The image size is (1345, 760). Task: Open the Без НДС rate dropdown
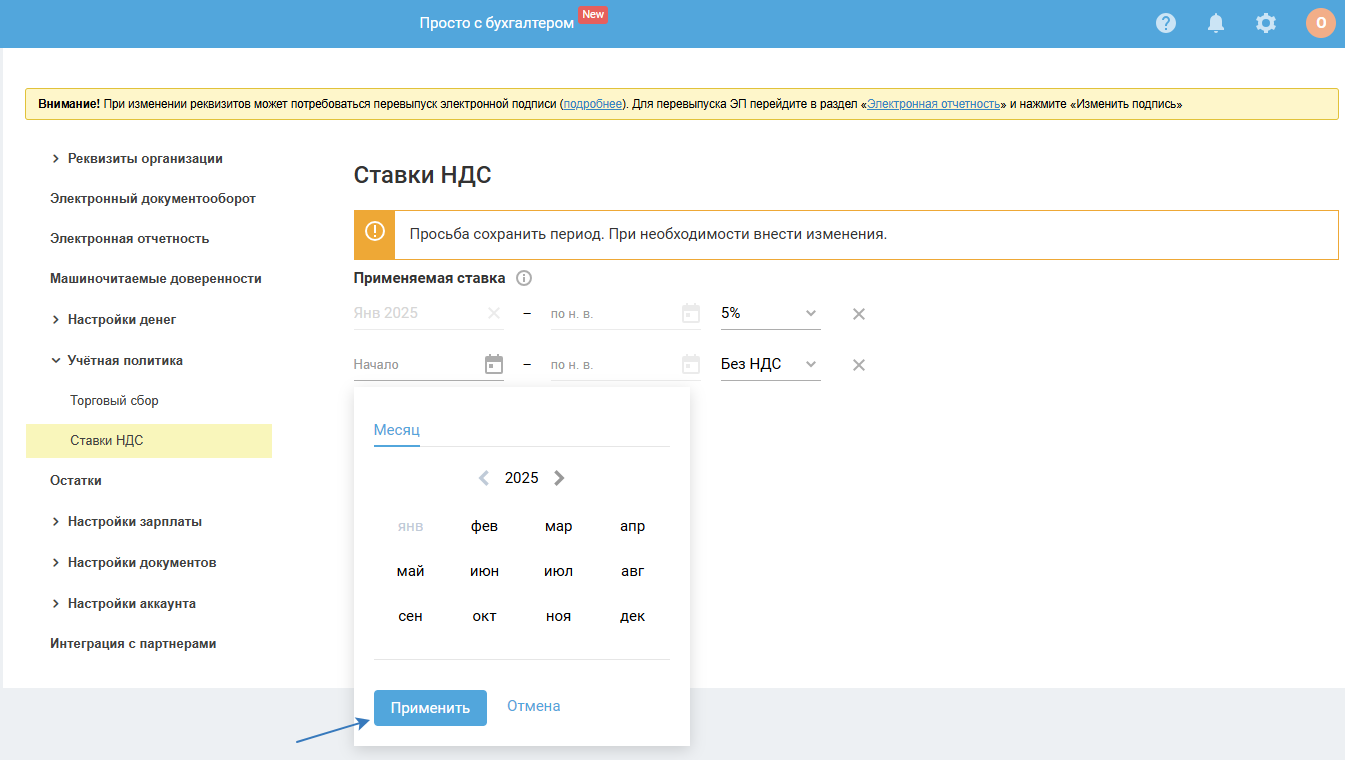[770, 365]
